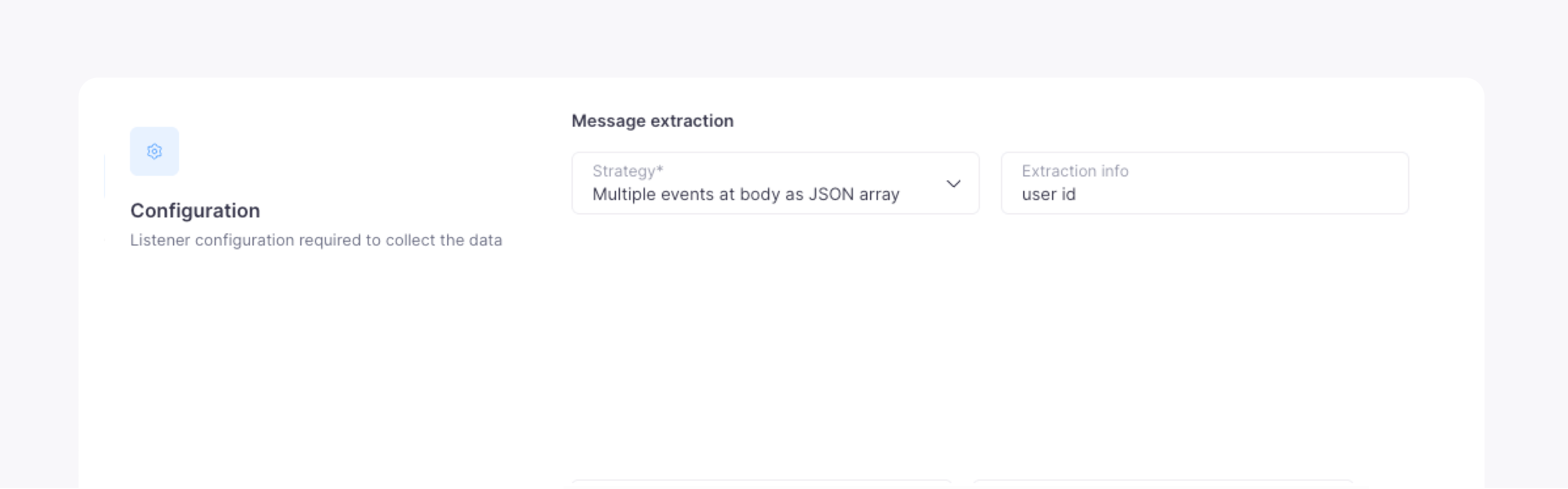The height and width of the screenshot is (489, 1568).
Task: Click the Configuration gear icon
Action: click(155, 151)
